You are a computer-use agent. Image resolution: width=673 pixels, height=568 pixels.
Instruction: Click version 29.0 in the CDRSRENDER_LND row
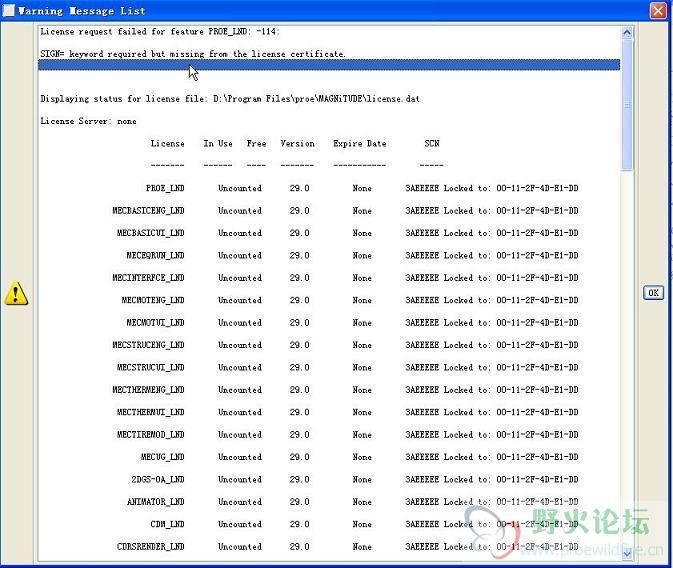click(299, 547)
